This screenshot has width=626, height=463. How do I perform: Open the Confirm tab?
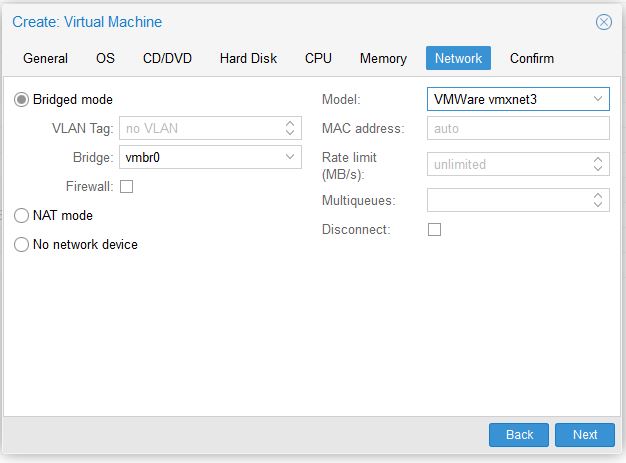coord(531,58)
